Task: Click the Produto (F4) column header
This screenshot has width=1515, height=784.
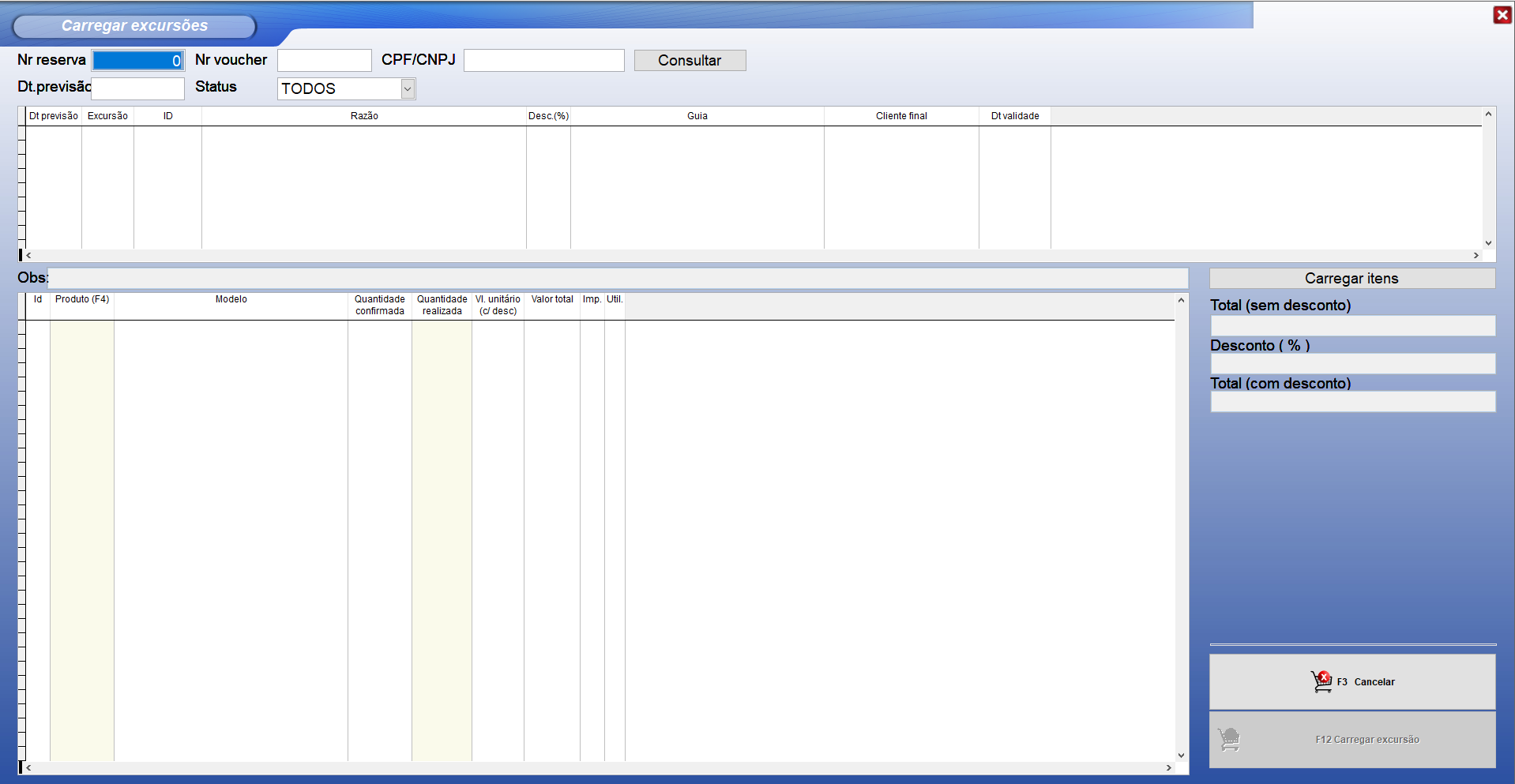Action: pyautogui.click(x=82, y=300)
